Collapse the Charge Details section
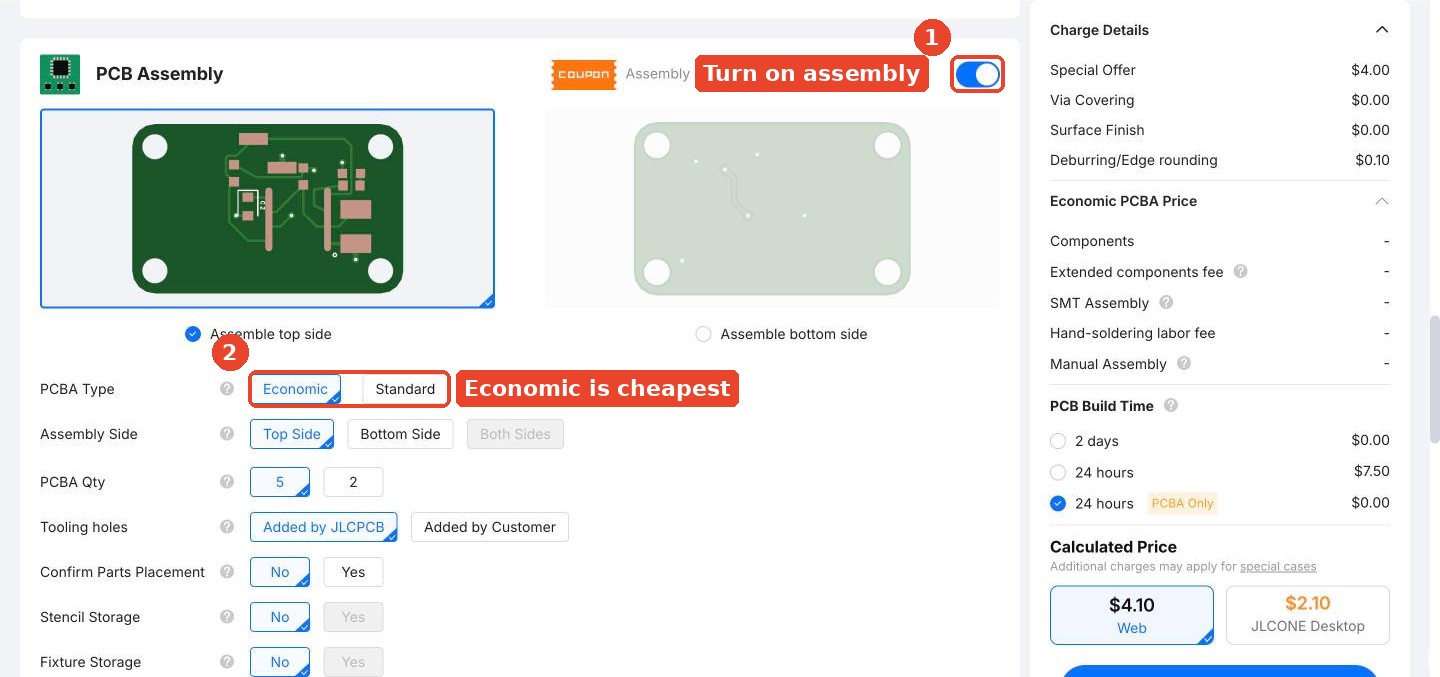 pyautogui.click(x=1382, y=30)
